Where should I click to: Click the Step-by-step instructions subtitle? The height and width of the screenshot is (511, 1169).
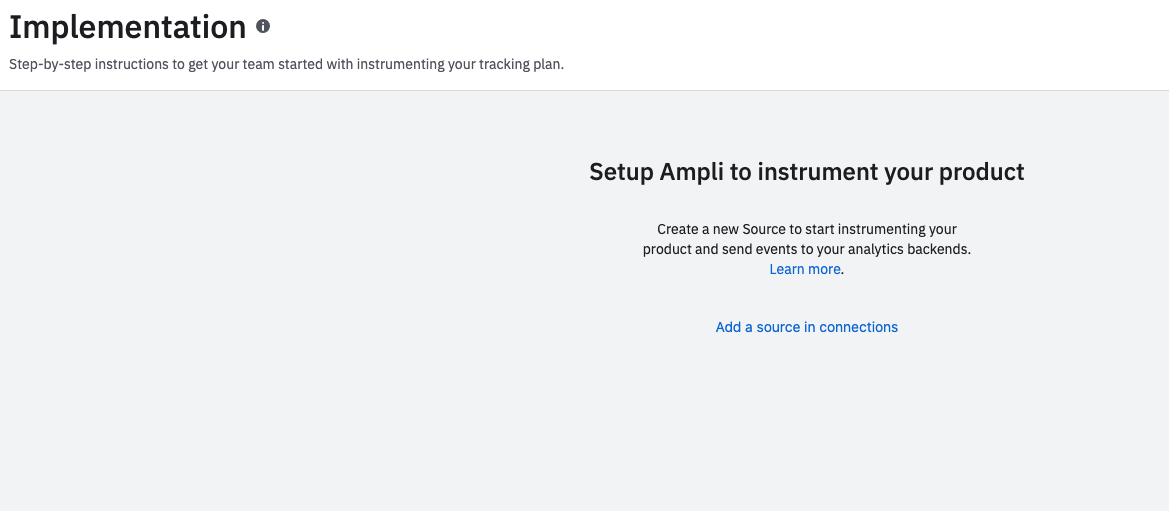pos(286,65)
